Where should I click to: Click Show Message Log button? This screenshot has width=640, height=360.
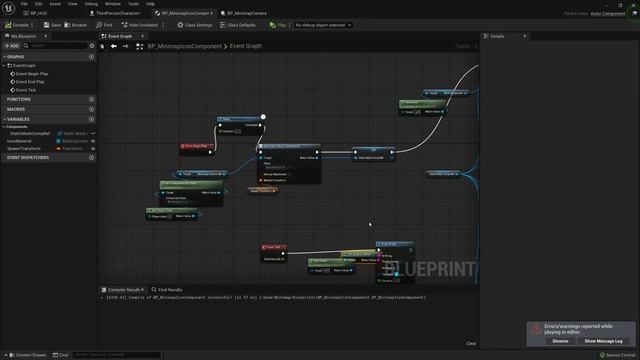[603, 341]
